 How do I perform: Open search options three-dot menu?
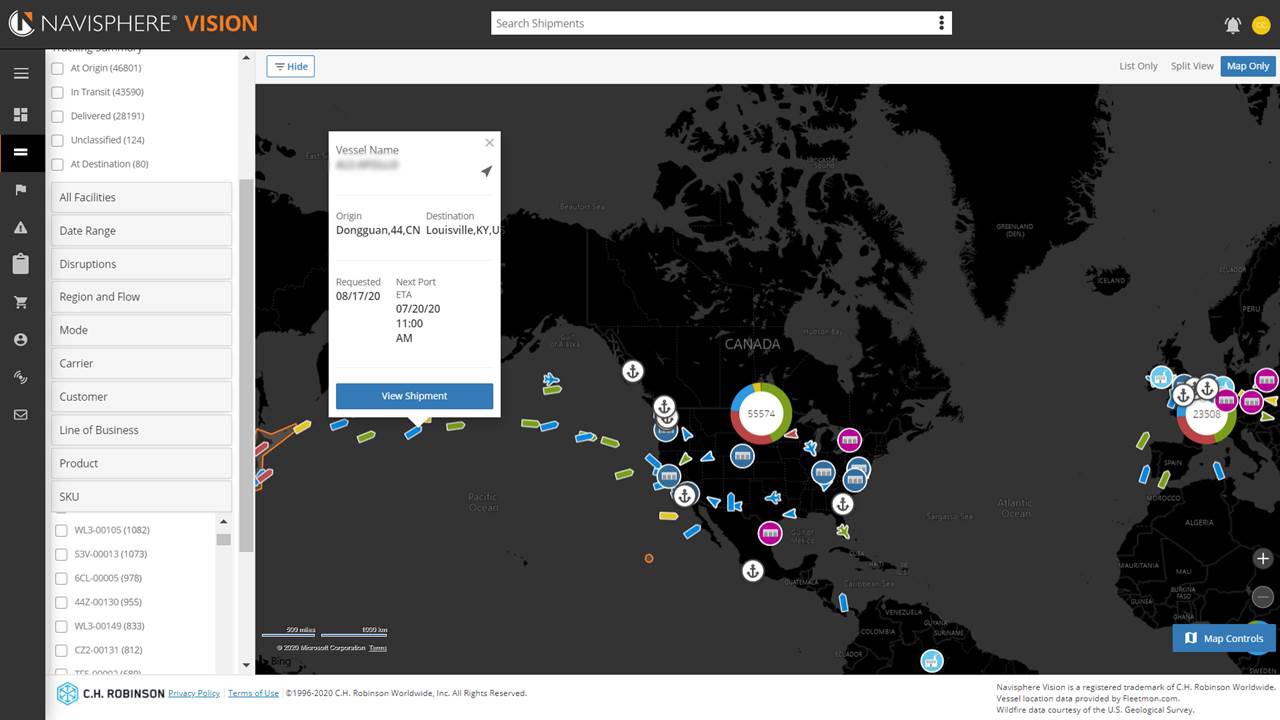coord(941,23)
